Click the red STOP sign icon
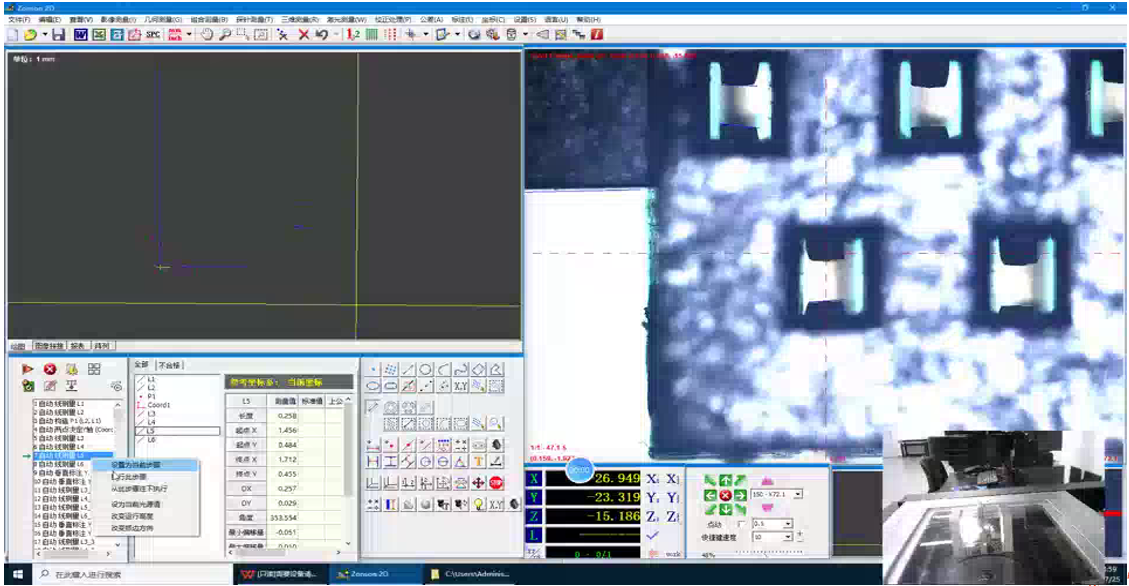The height and width of the screenshot is (586, 1129). click(496, 483)
